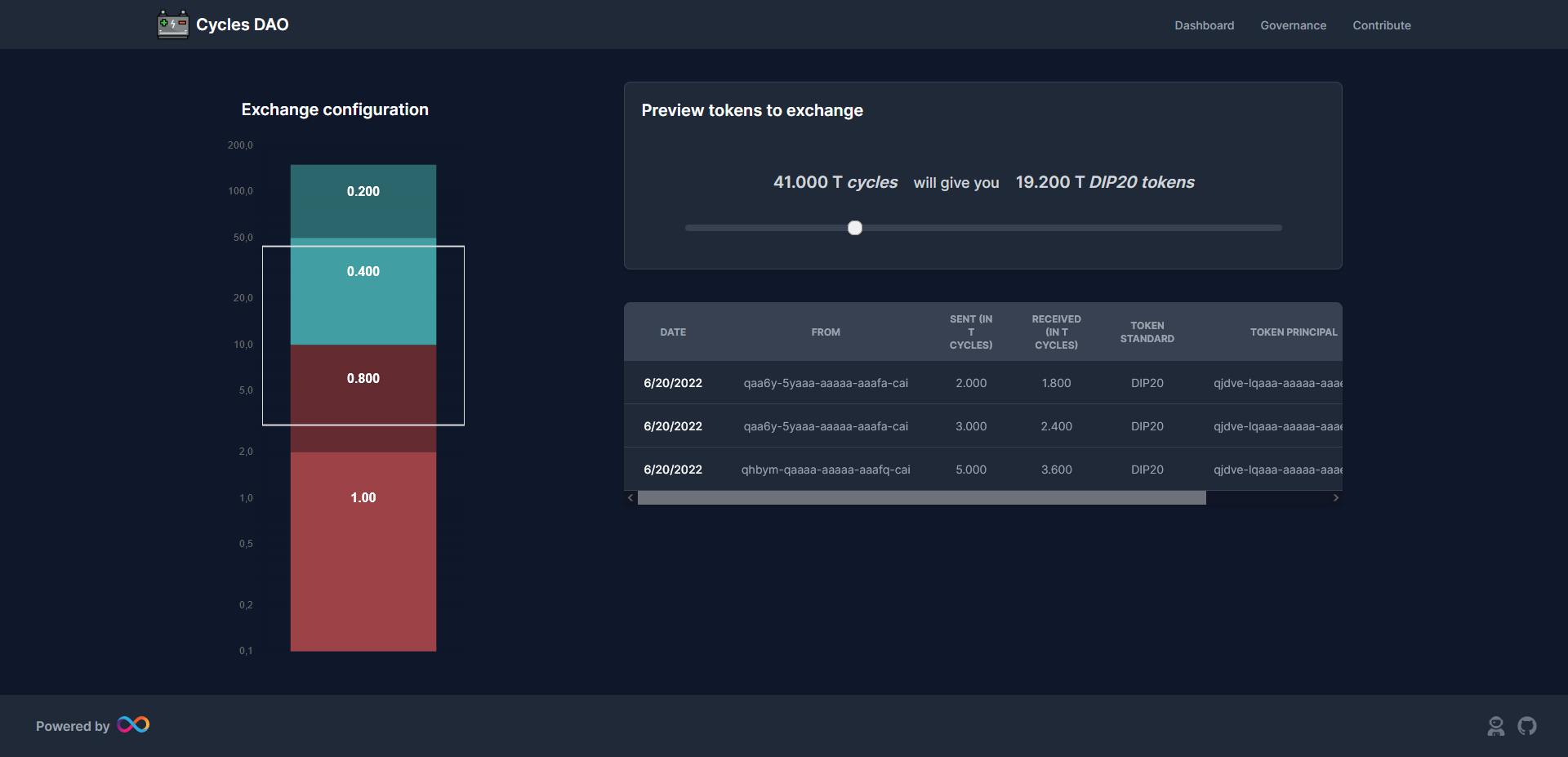Open the Contribute navigation item
1568x757 pixels.
click(x=1381, y=25)
